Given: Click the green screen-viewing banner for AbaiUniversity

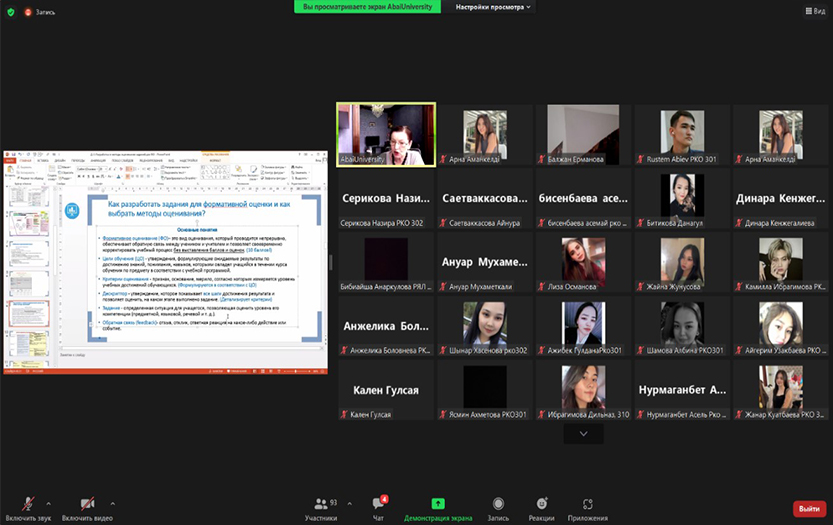Looking at the screenshot, I should [x=369, y=7].
